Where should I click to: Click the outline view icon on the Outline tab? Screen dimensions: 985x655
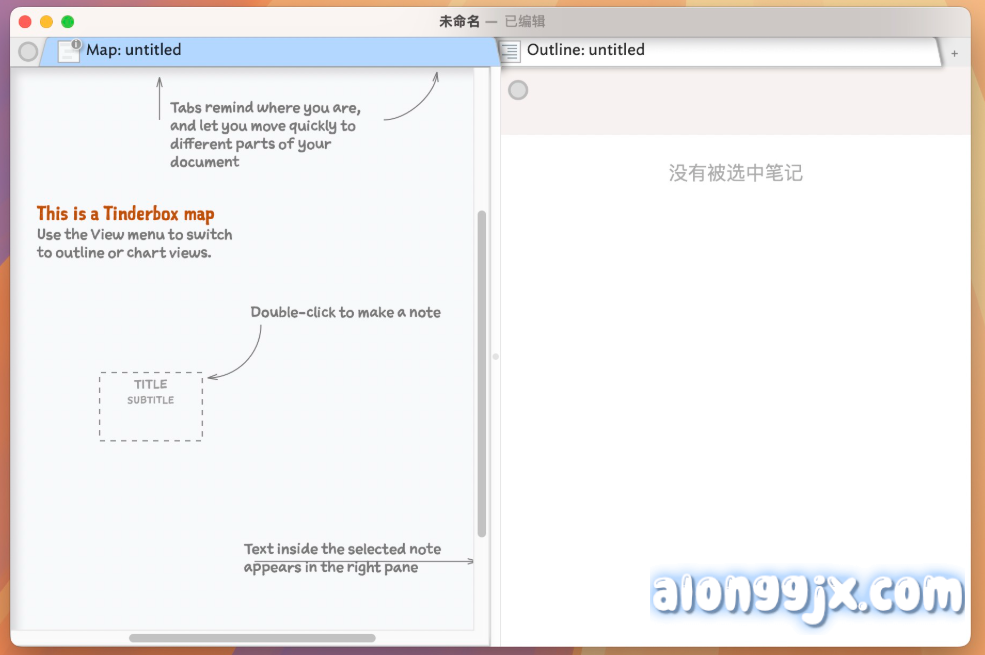510,51
